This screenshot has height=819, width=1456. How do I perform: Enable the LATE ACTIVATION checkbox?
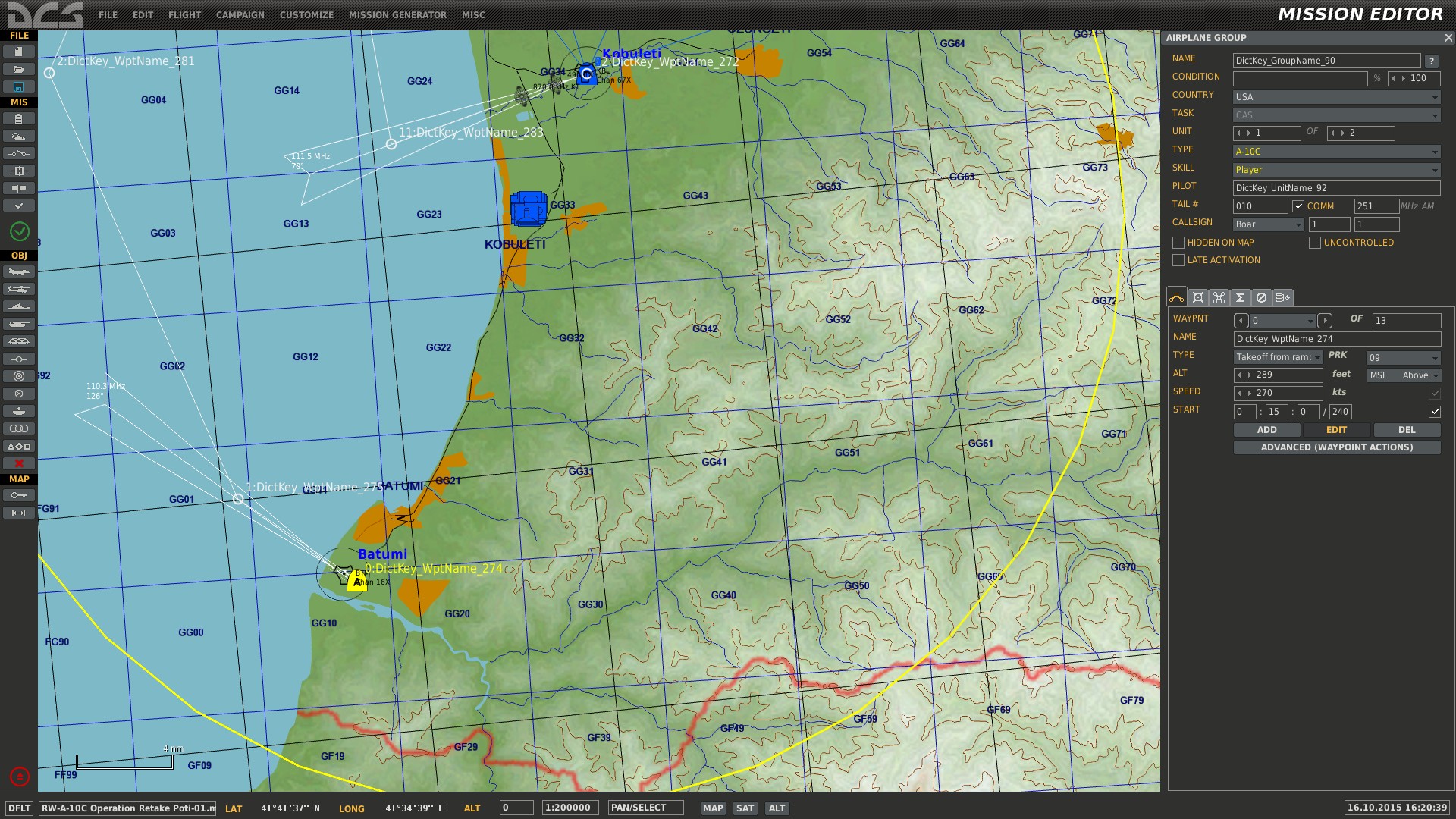[x=1178, y=260]
